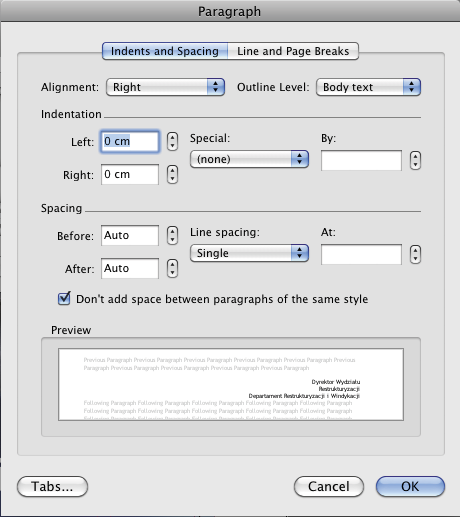Expand the Special indentation dropdown
Viewport: 460px width, 517px height.
coord(249,159)
